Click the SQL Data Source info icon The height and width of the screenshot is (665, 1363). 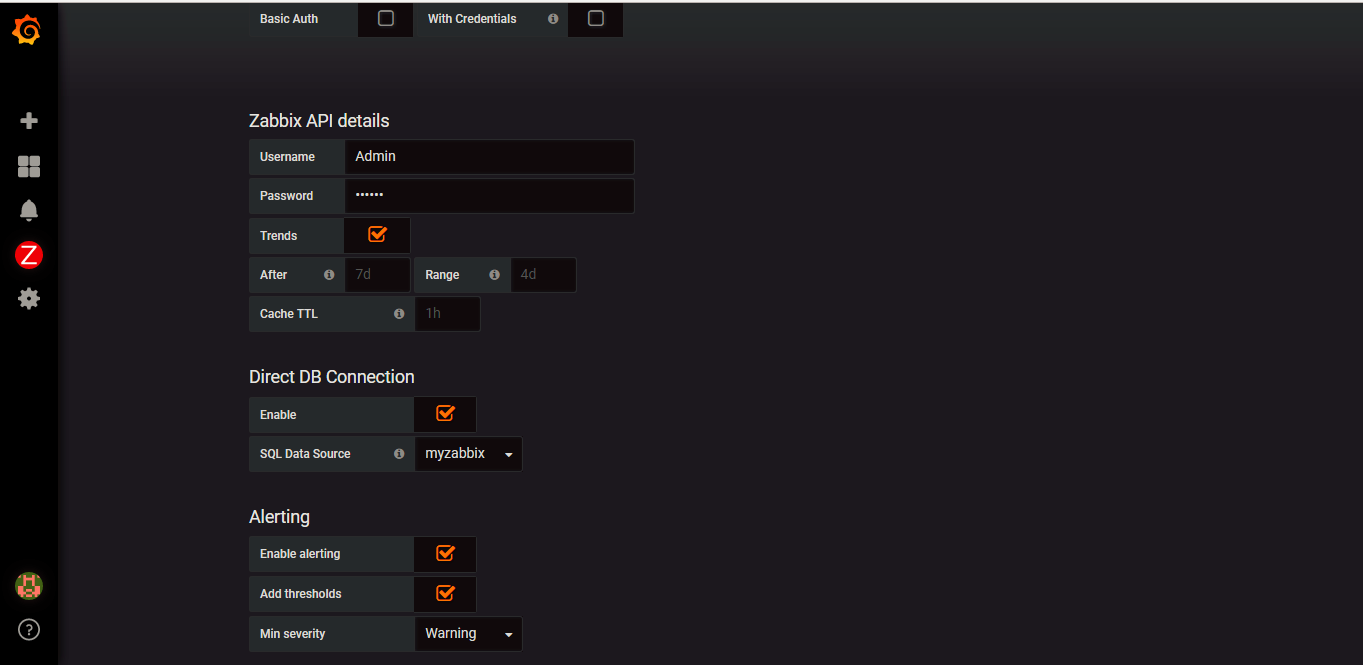pos(399,454)
